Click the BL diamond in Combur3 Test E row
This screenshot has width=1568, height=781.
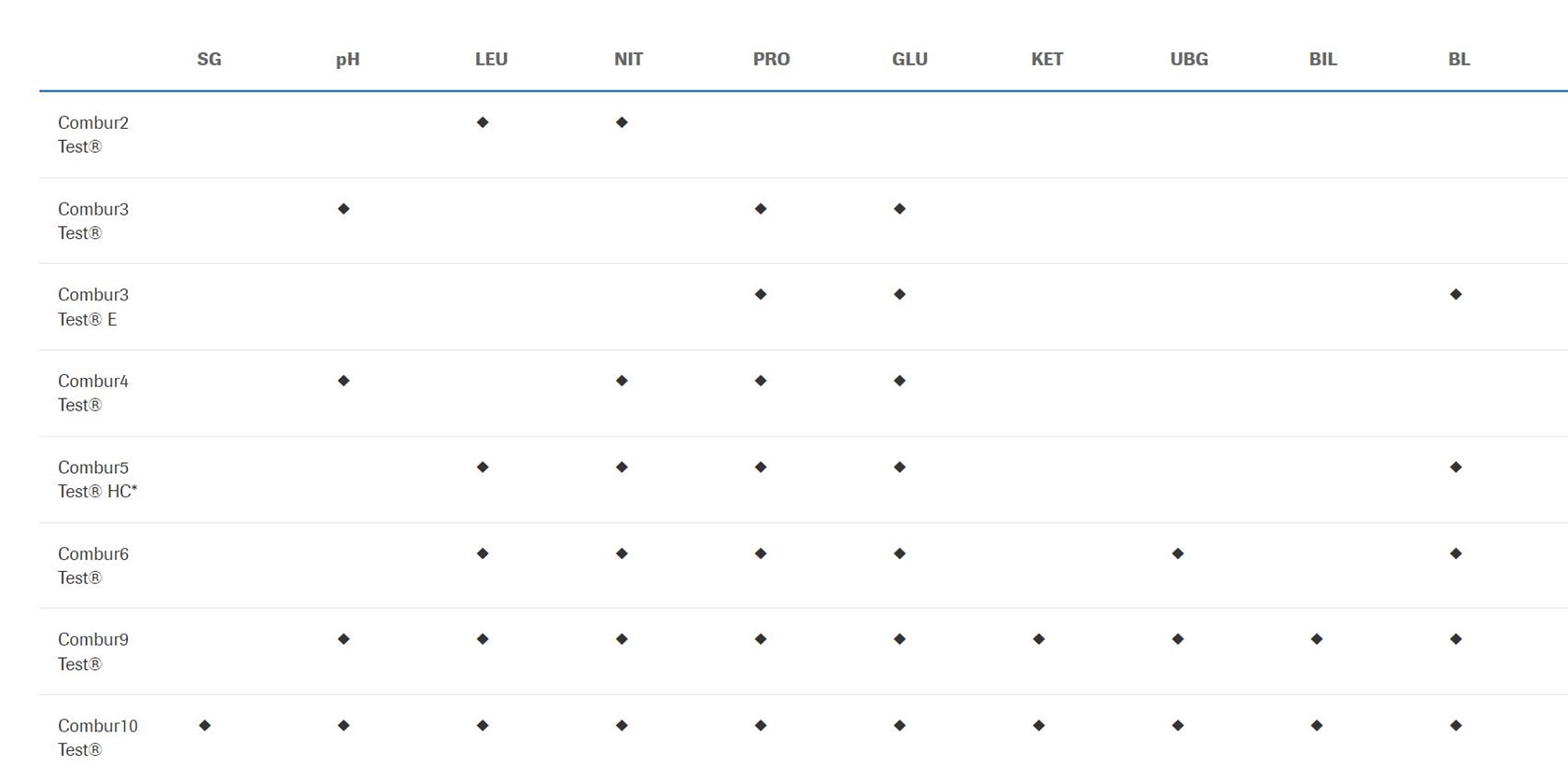(1456, 295)
